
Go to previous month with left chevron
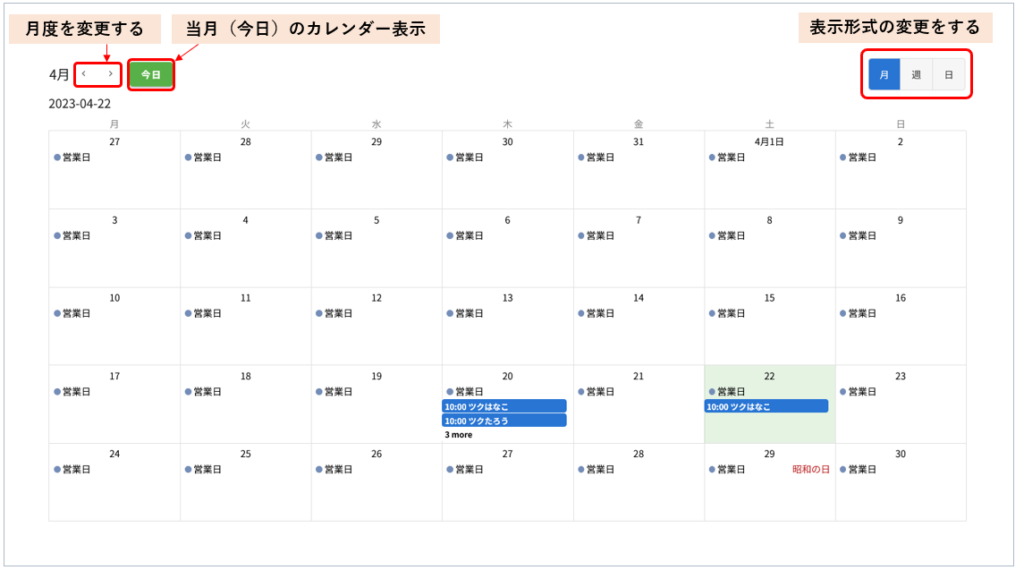[x=84, y=74]
